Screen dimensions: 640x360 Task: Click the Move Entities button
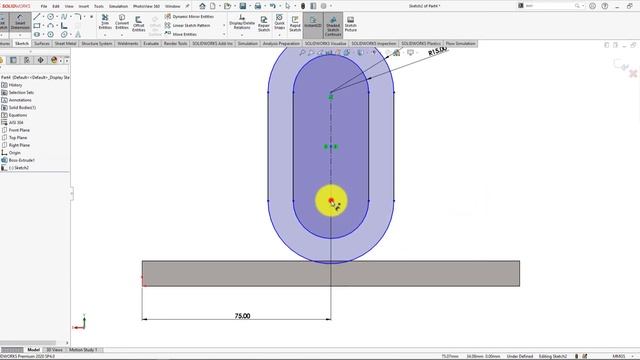tap(181, 34)
